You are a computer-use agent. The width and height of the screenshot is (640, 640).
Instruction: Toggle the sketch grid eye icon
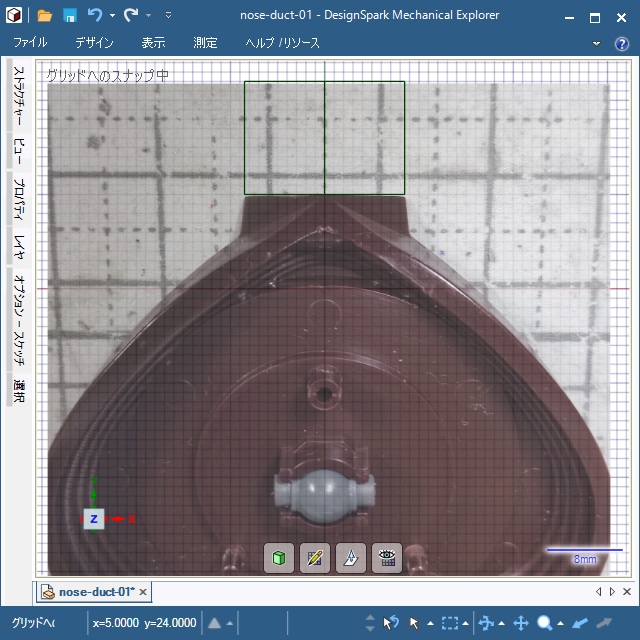(x=387, y=558)
